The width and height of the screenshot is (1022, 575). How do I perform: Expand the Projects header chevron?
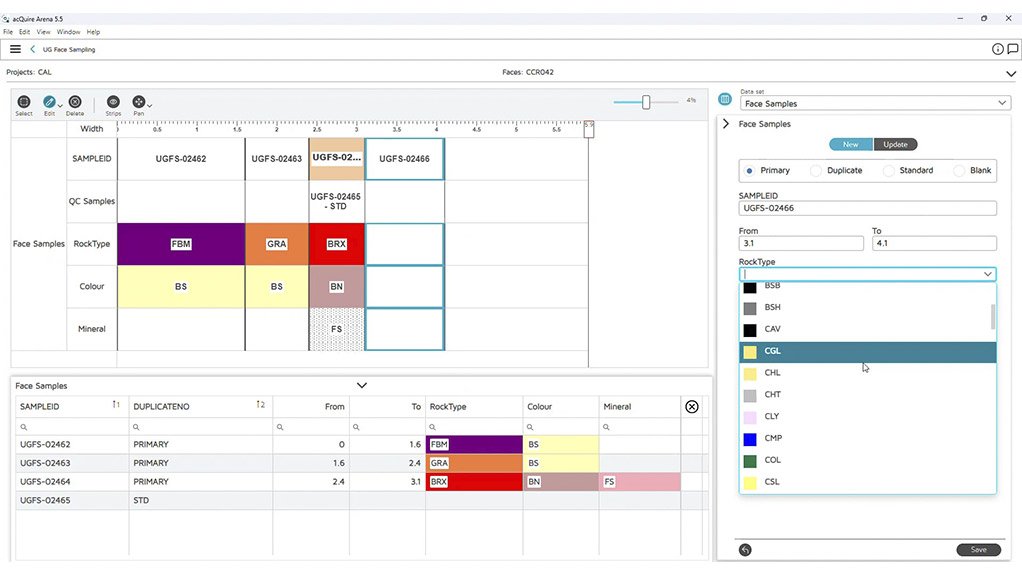1010,74
